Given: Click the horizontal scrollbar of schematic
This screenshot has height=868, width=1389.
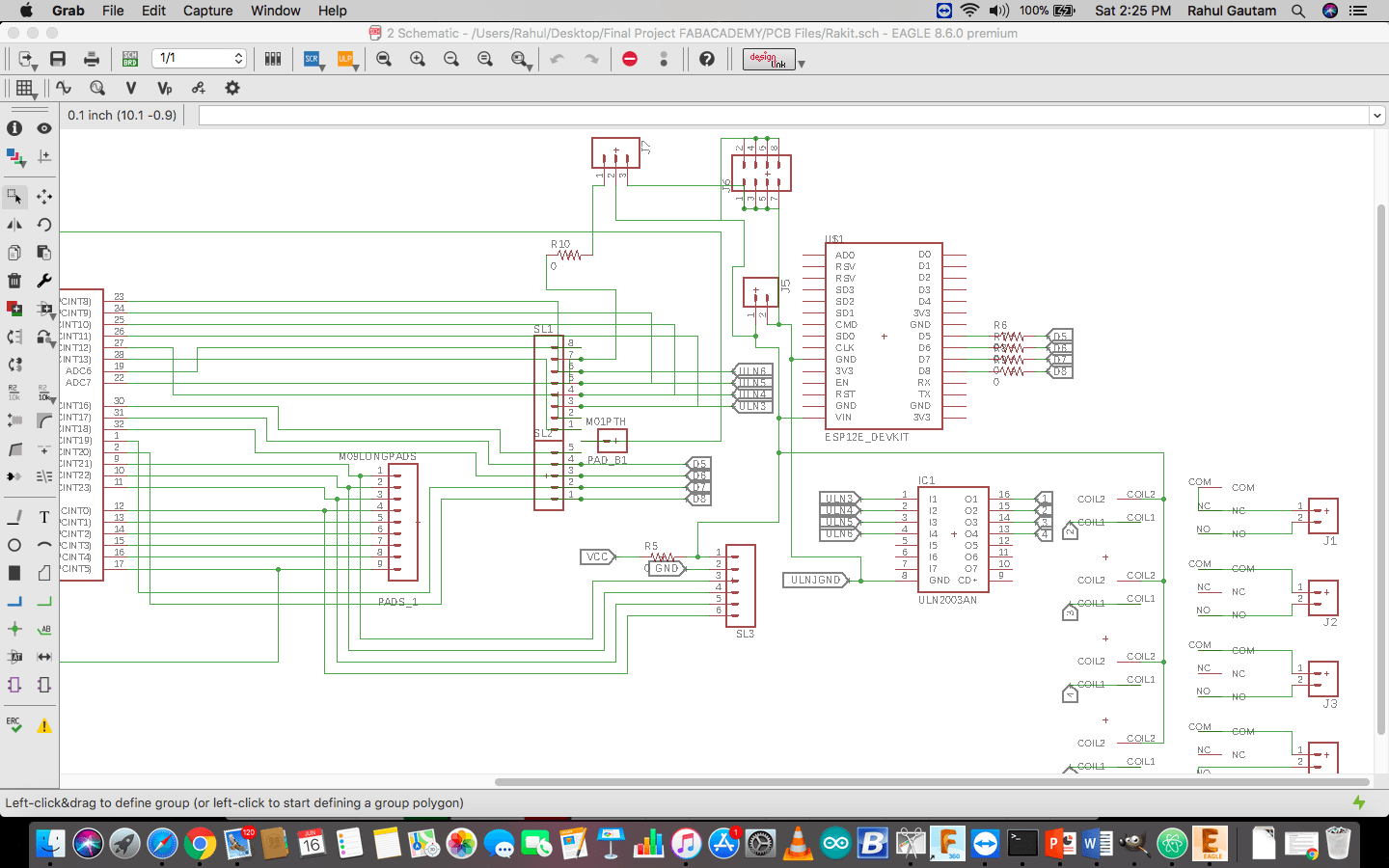Looking at the screenshot, I should pos(932,782).
